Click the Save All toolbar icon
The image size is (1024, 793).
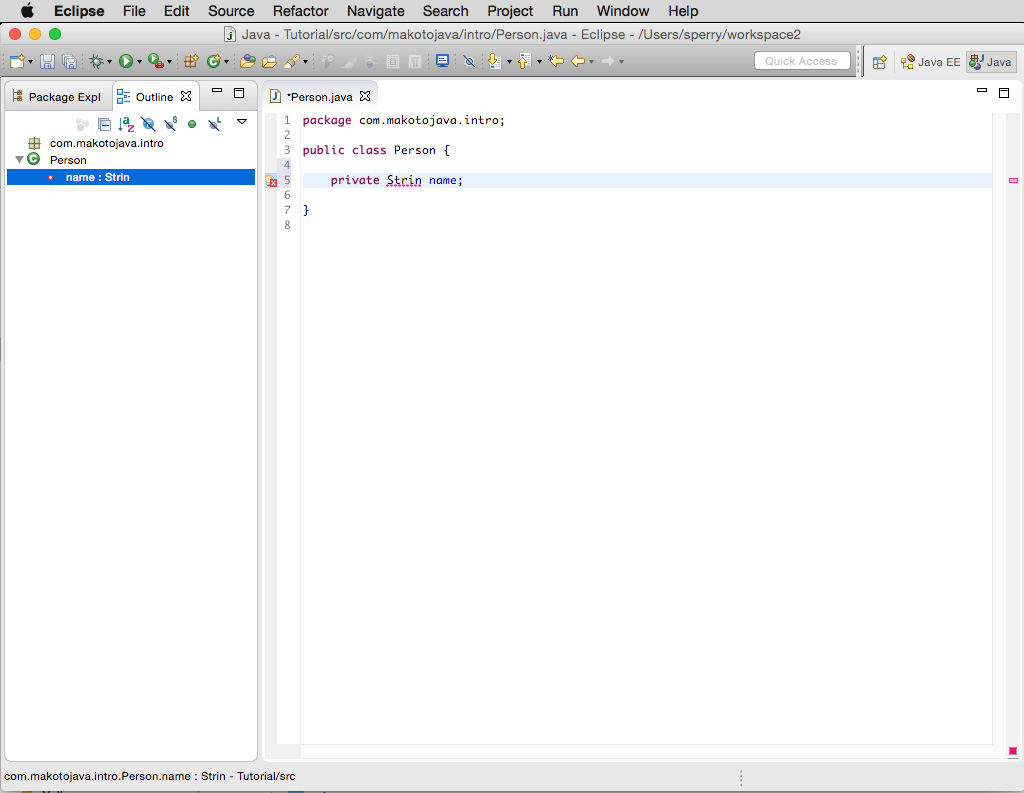[69, 61]
